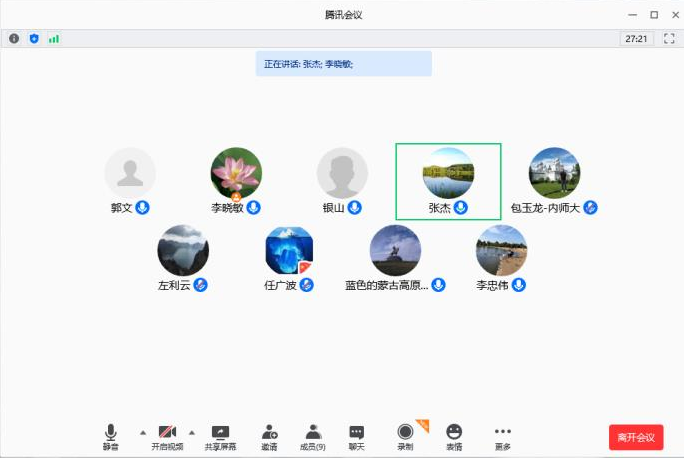Image resolution: width=684 pixels, height=458 pixels.
Task: Click the 27:21 meeting timer
Action: [636, 38]
